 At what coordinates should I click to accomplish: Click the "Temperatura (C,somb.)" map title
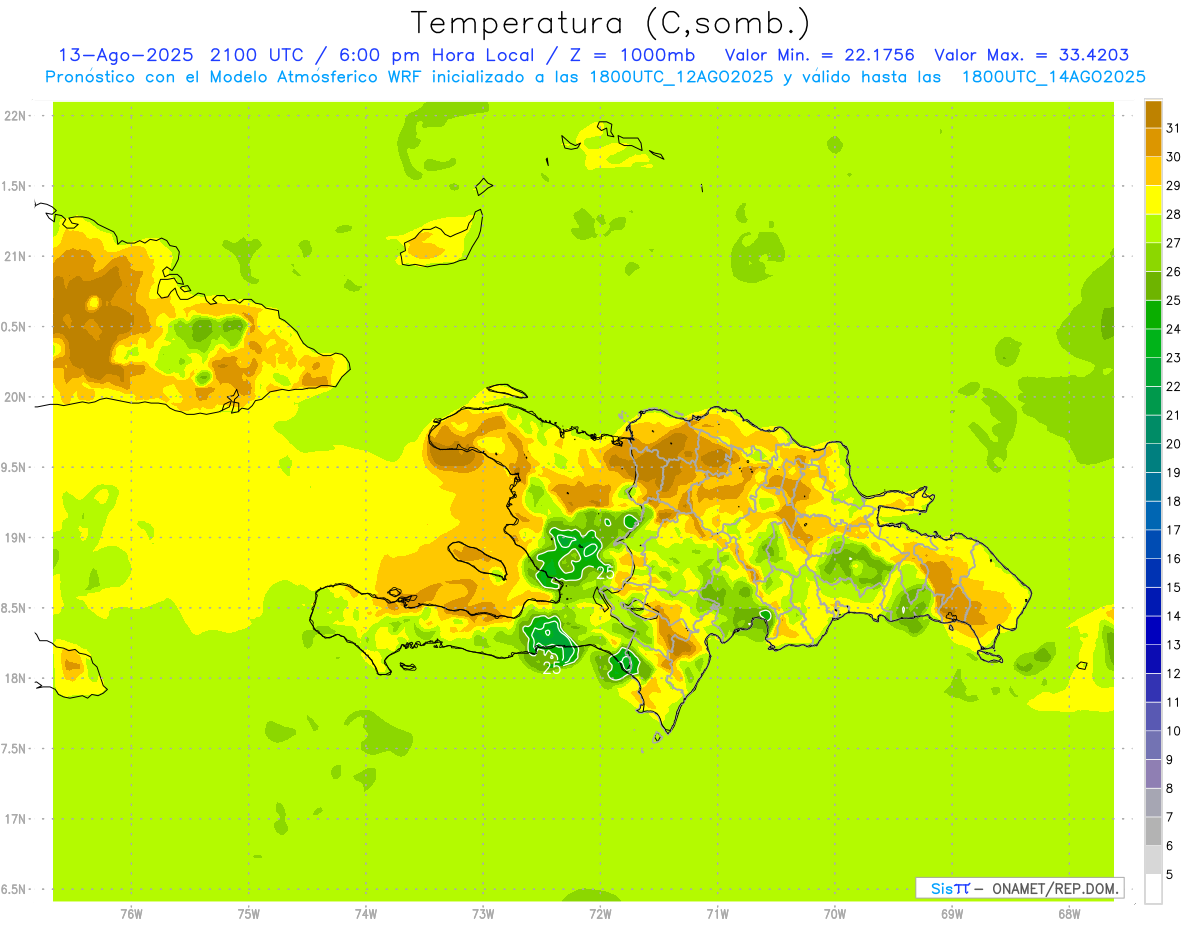[611, 23]
